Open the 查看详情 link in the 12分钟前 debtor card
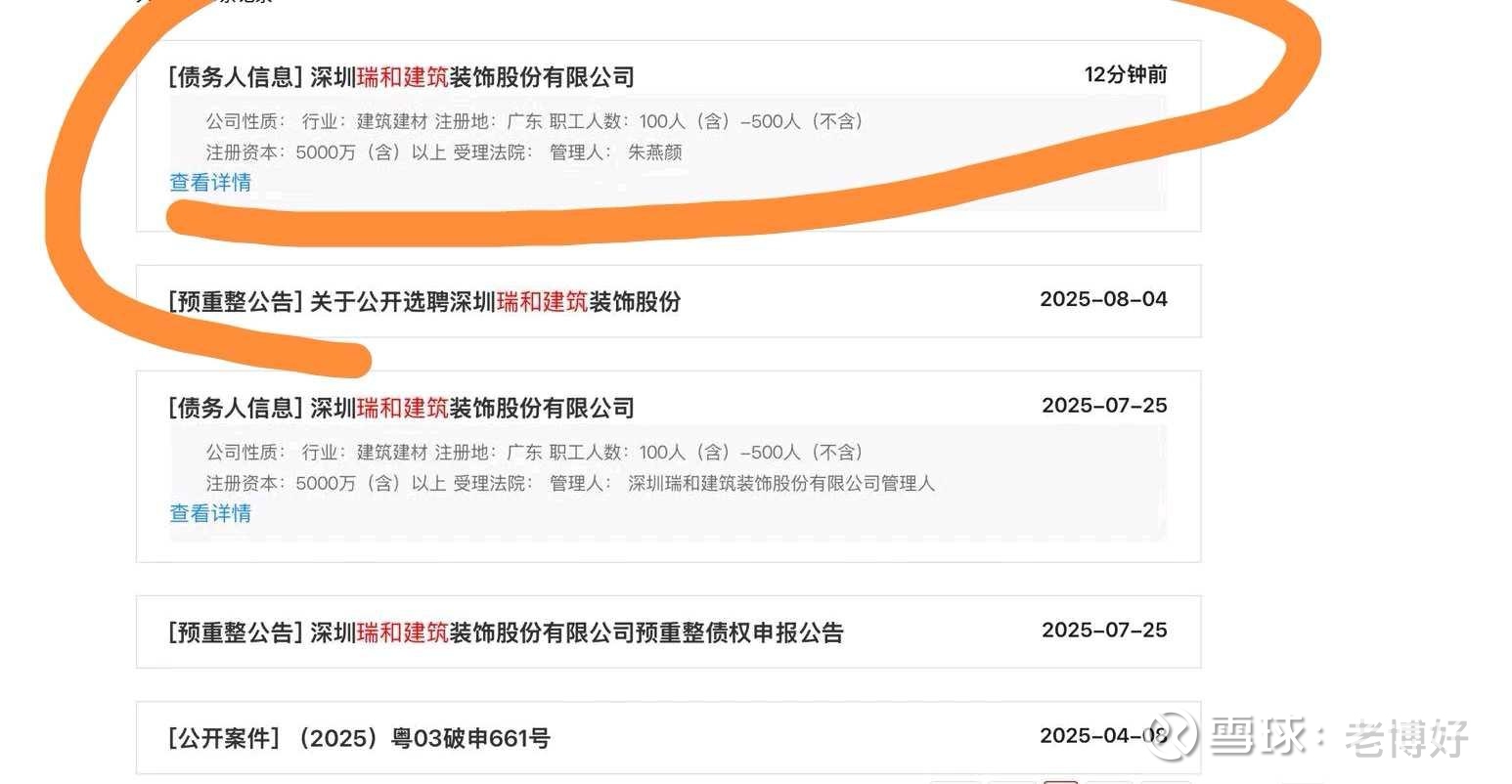The width and height of the screenshot is (1512, 784). point(210,183)
